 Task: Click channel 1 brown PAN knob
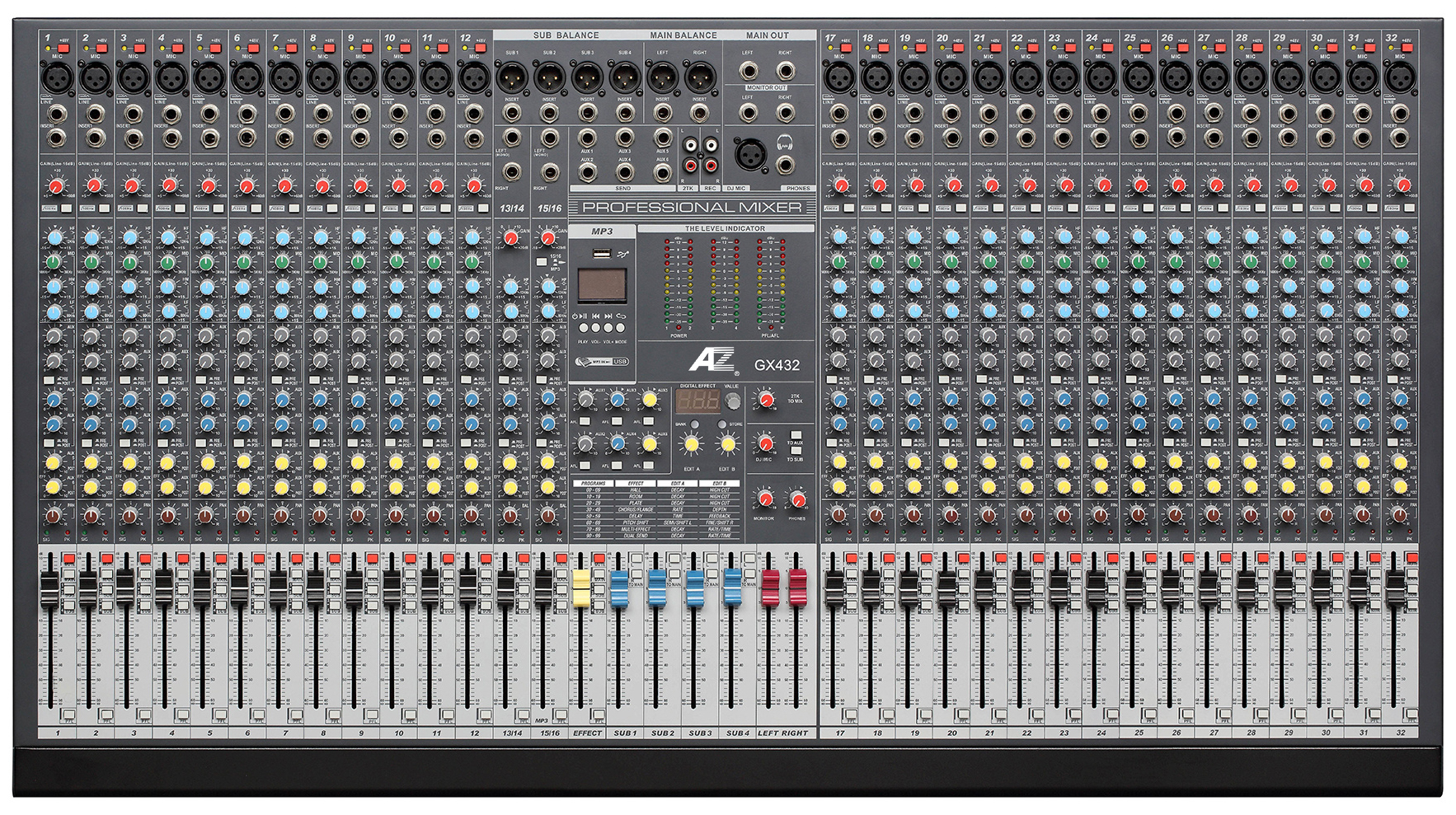point(54,516)
